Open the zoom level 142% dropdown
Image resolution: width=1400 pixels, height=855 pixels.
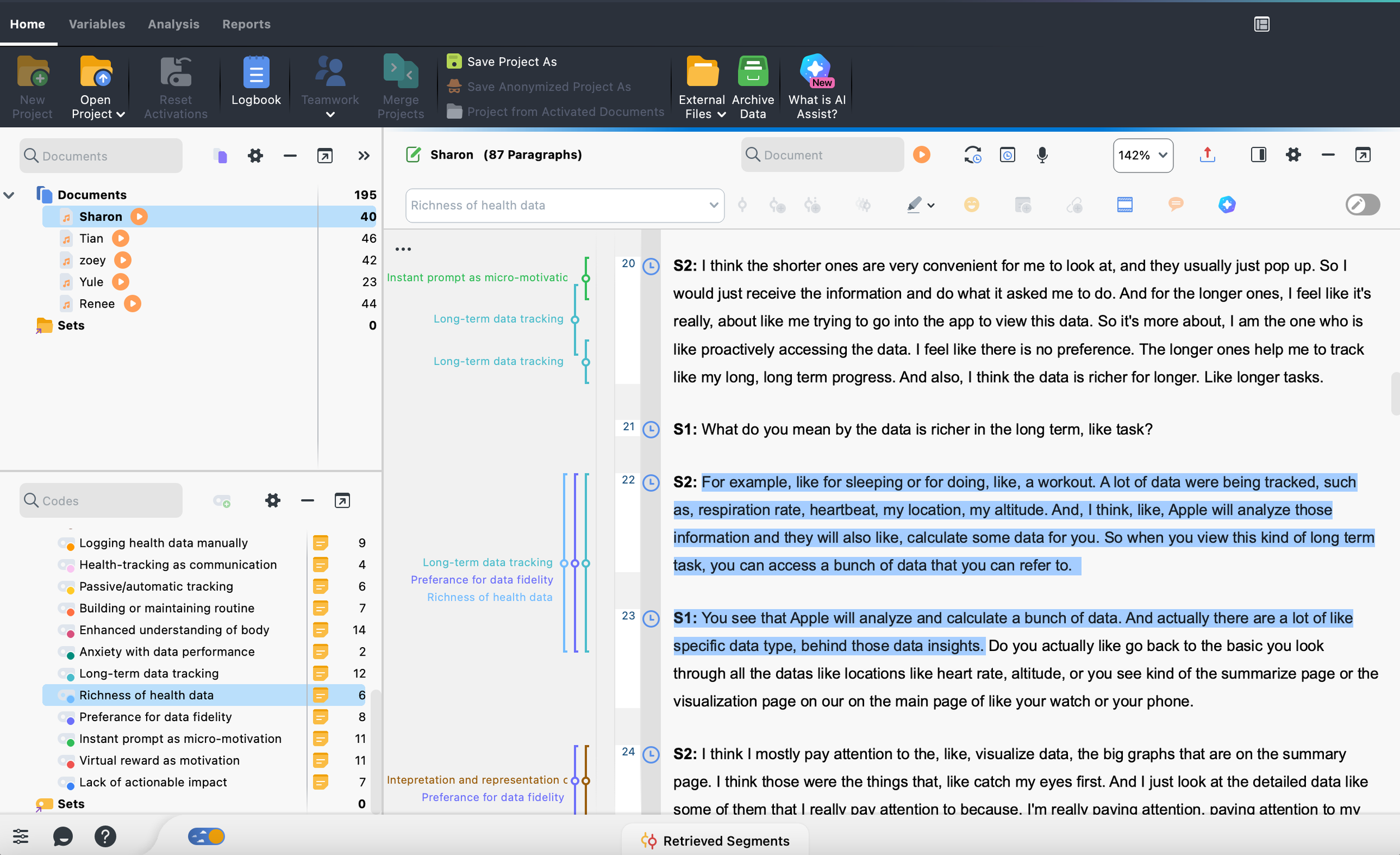[1142, 155]
